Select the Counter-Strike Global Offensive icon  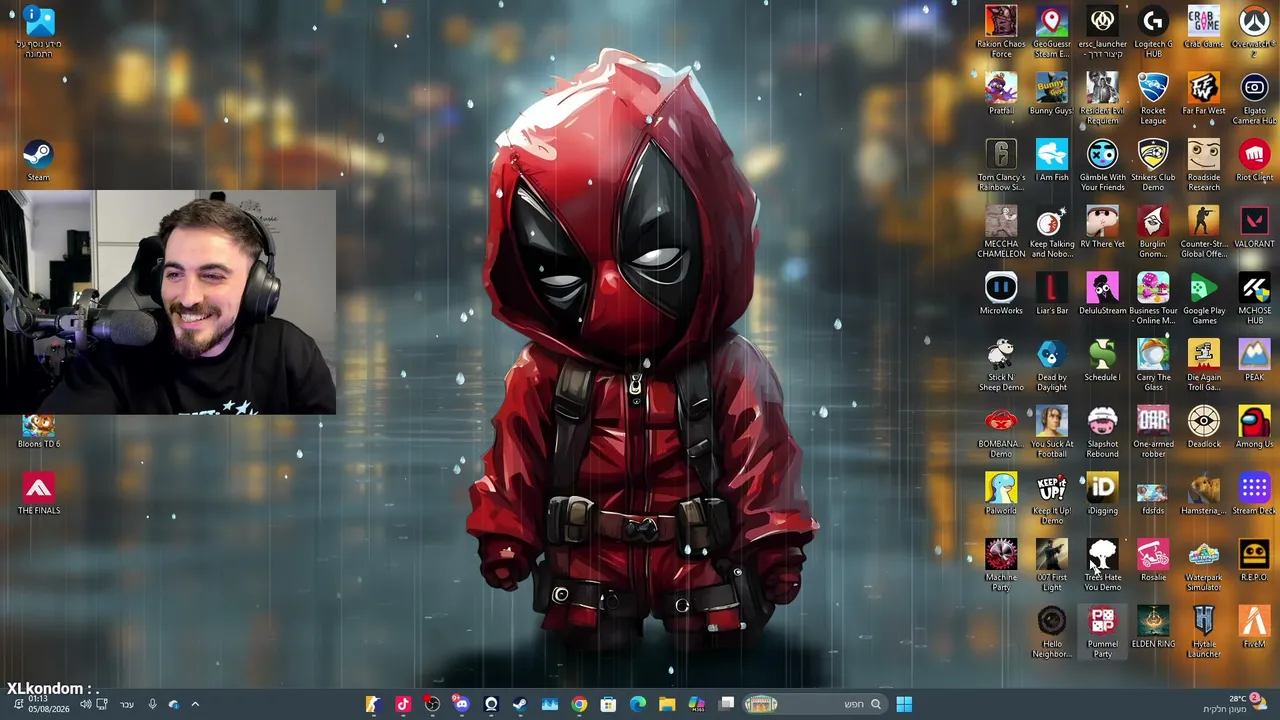pyautogui.click(x=1204, y=233)
